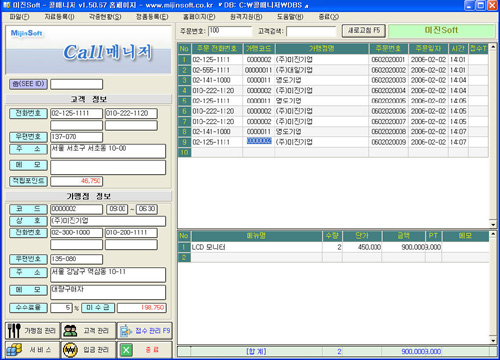Click 주소 button in 고객 정보 section
The width and height of the screenshot is (500, 360).
28,149
